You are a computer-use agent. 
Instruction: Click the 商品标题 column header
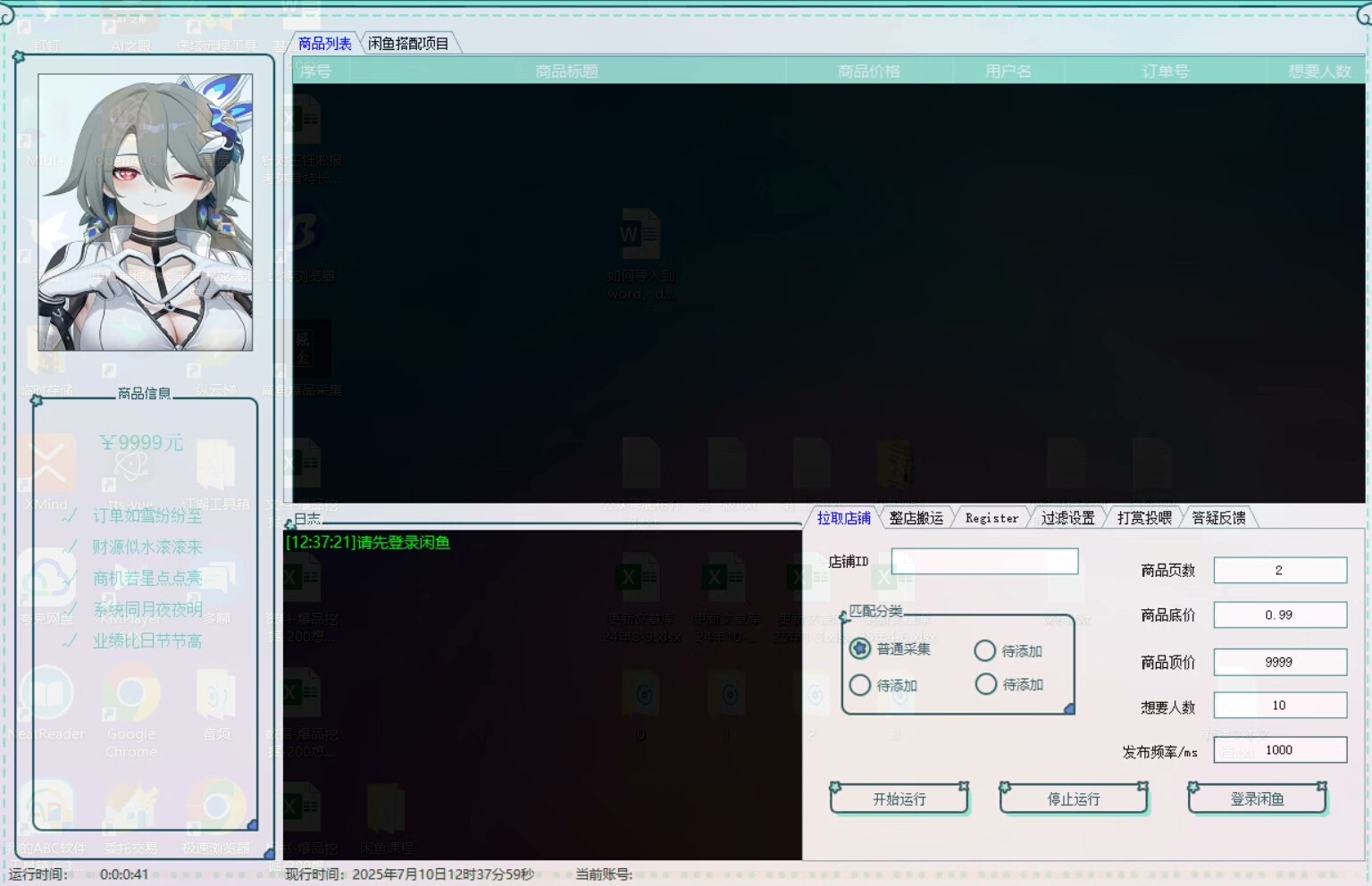click(x=566, y=71)
